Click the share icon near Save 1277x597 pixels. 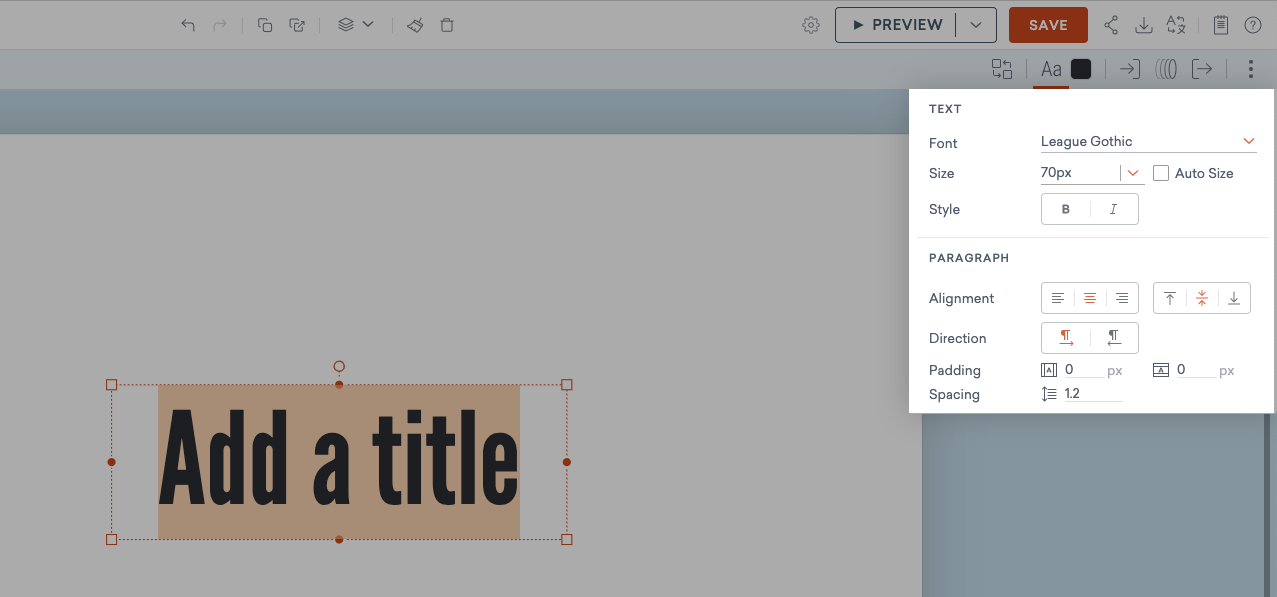[1110, 24]
